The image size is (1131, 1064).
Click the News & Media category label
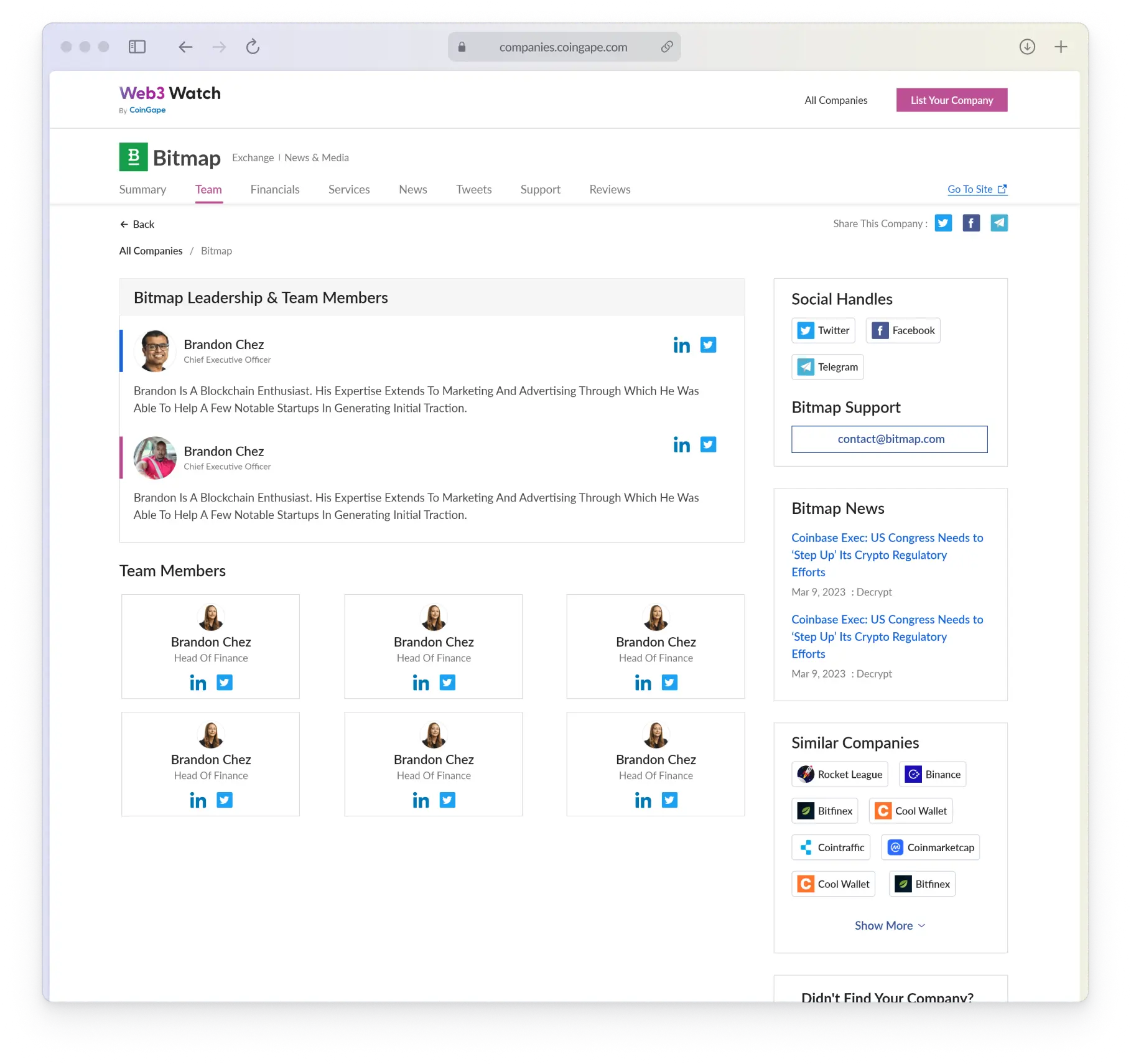[317, 157]
